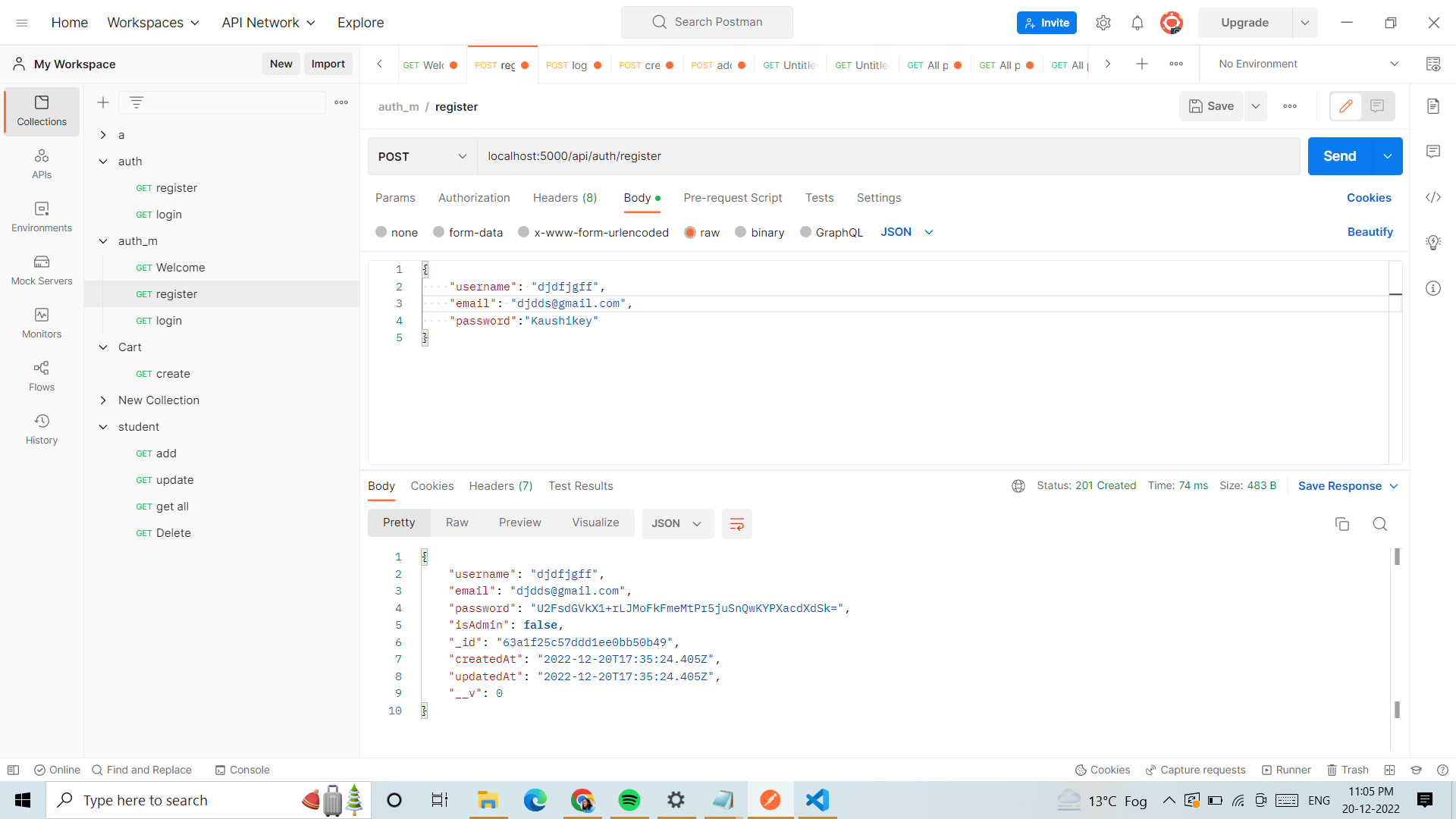This screenshot has height=819, width=1456.
Task: Copy the response body
Action: (1342, 524)
